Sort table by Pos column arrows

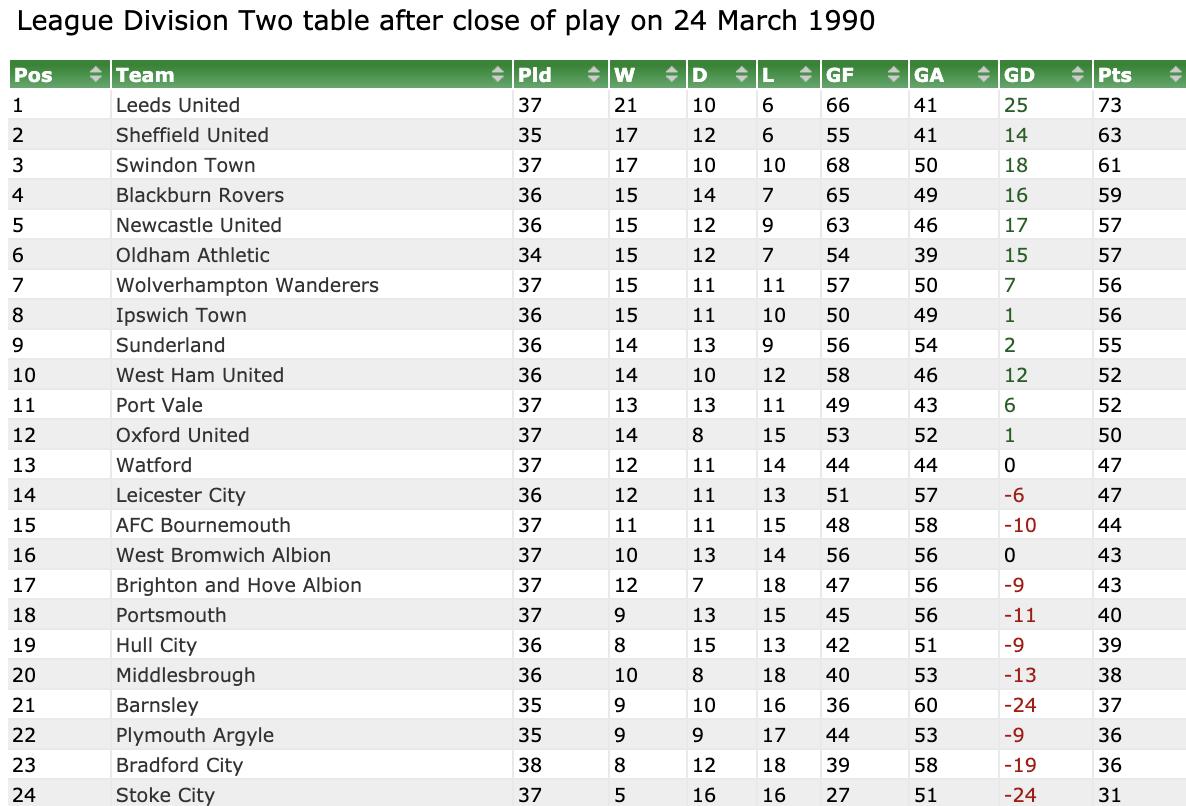coord(95,74)
